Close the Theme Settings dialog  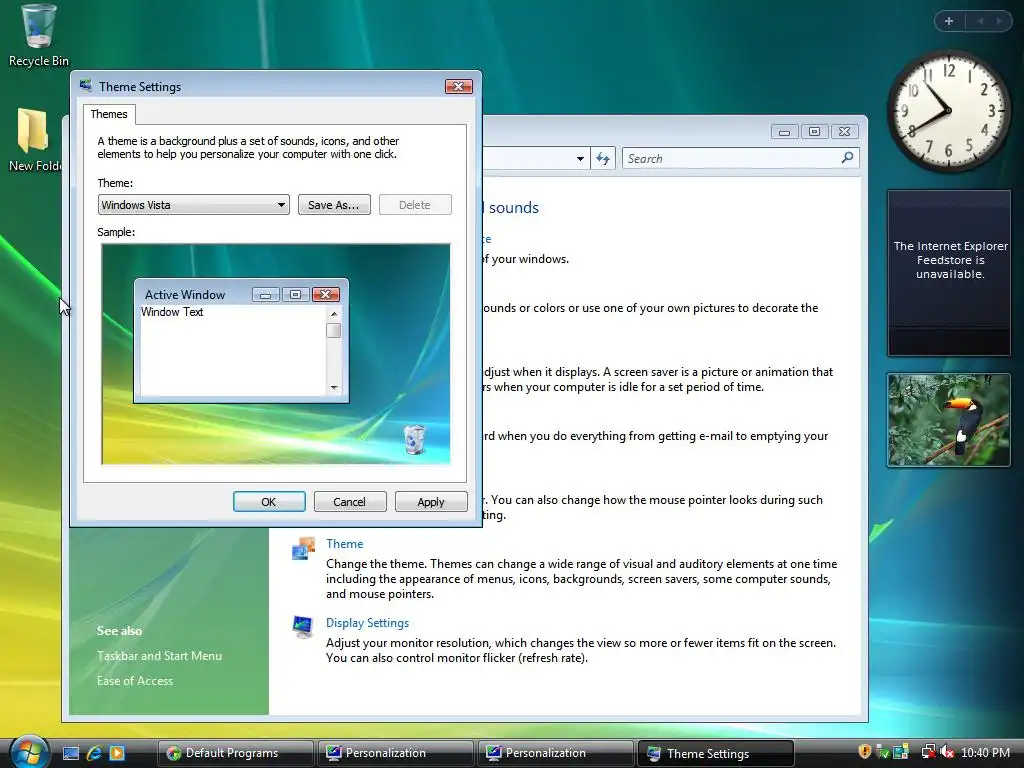pos(458,86)
